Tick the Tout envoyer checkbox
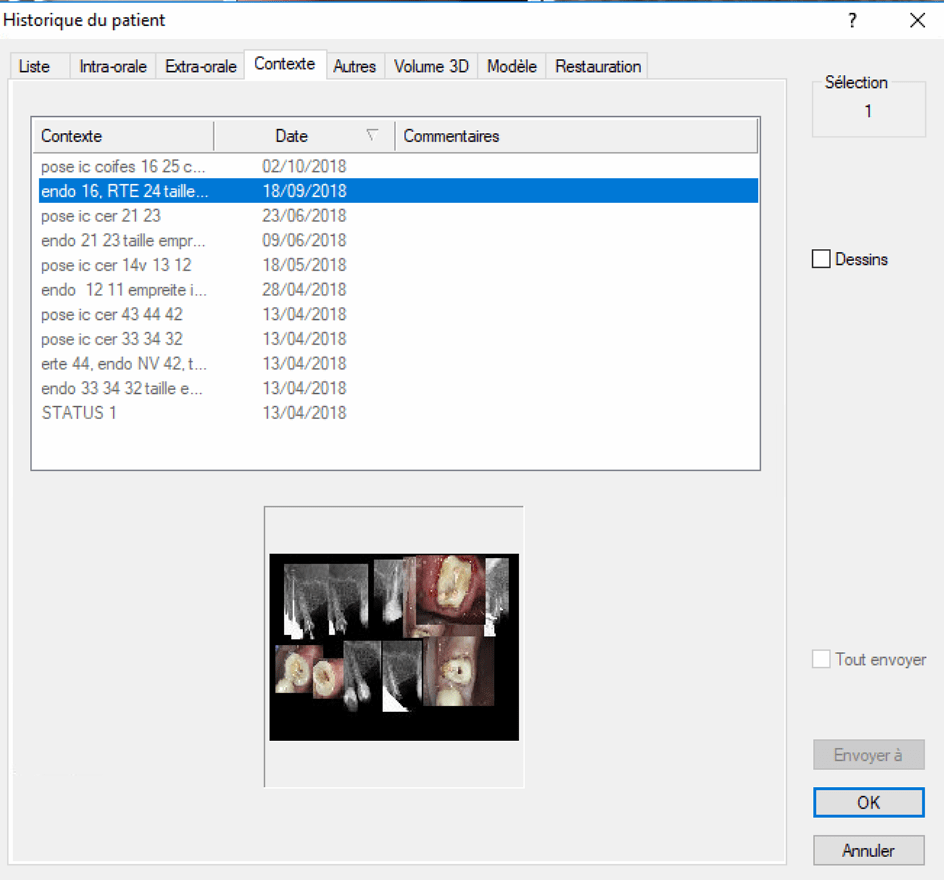The image size is (944, 880). 821,660
